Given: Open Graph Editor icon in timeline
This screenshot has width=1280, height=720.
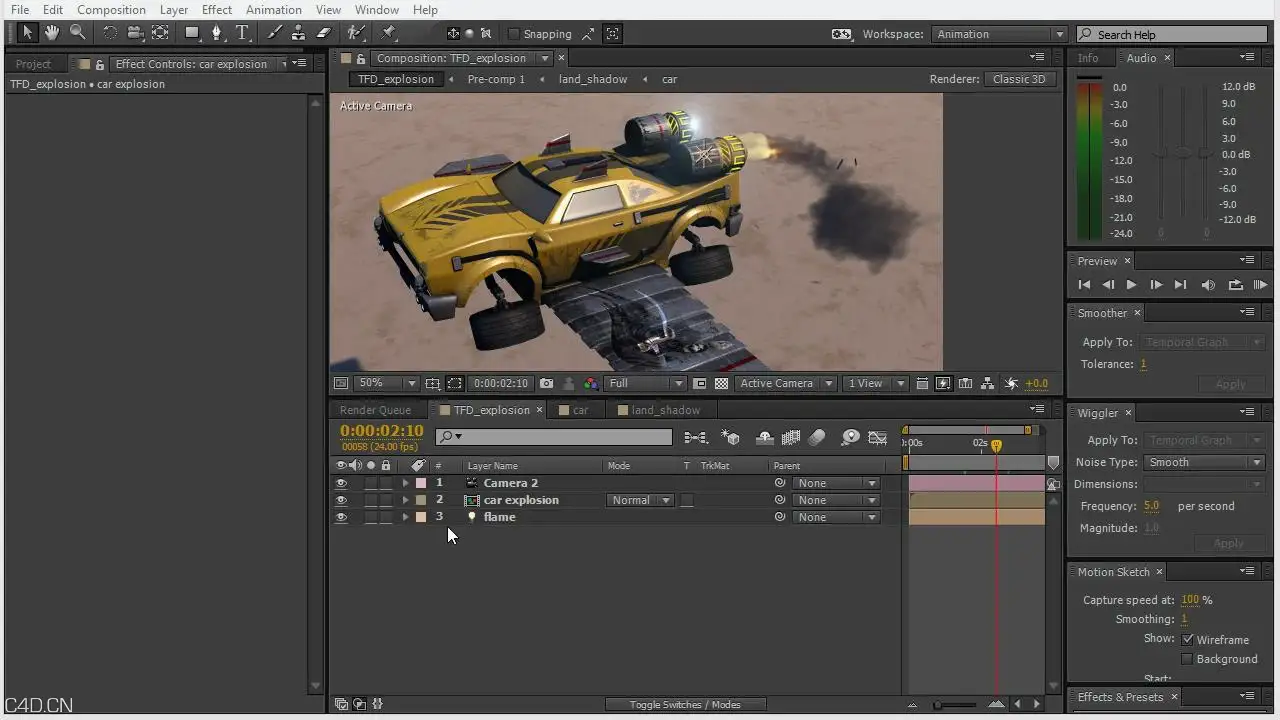Looking at the screenshot, I should click(x=878, y=437).
